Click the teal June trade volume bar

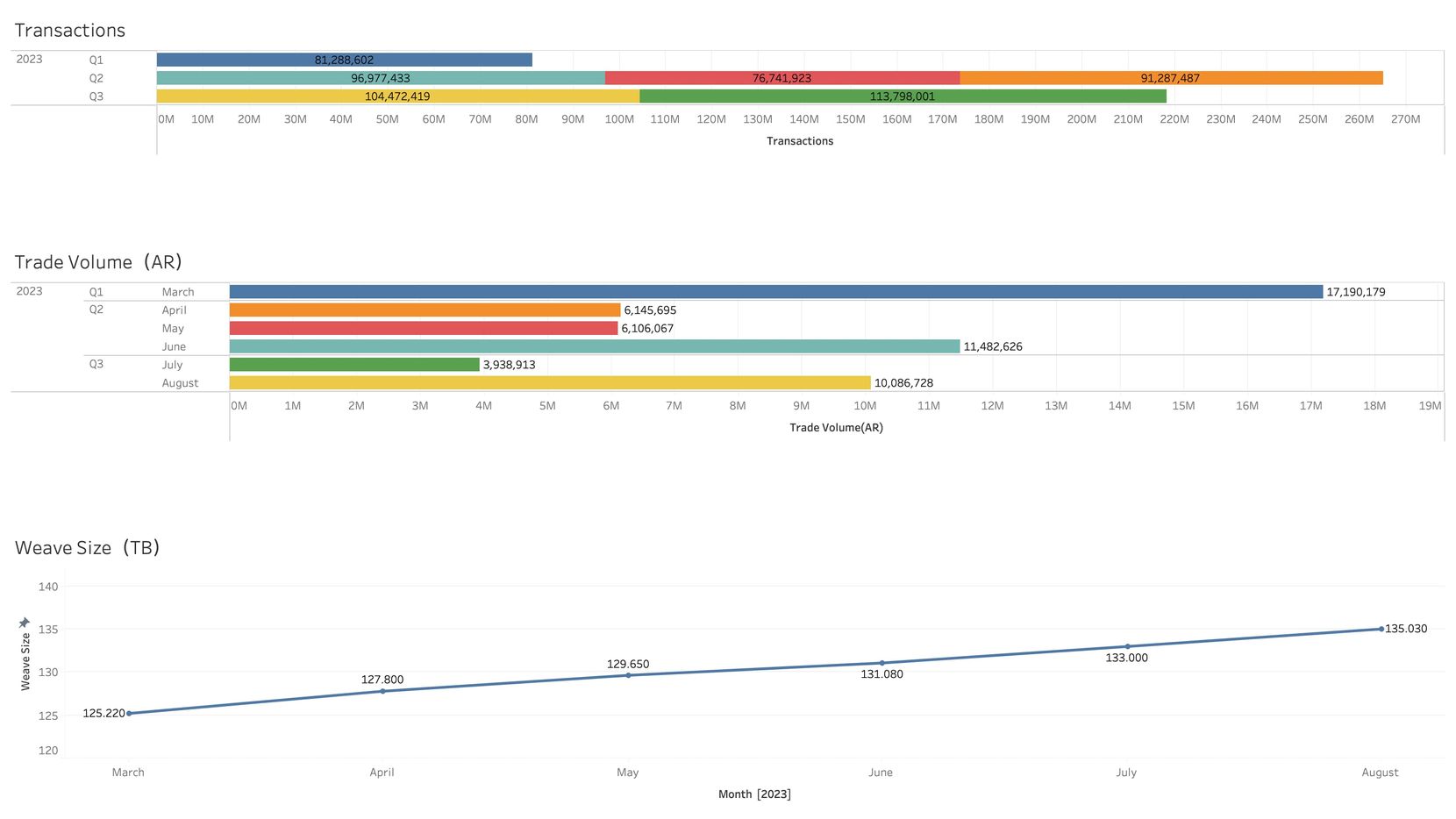[x=594, y=346]
